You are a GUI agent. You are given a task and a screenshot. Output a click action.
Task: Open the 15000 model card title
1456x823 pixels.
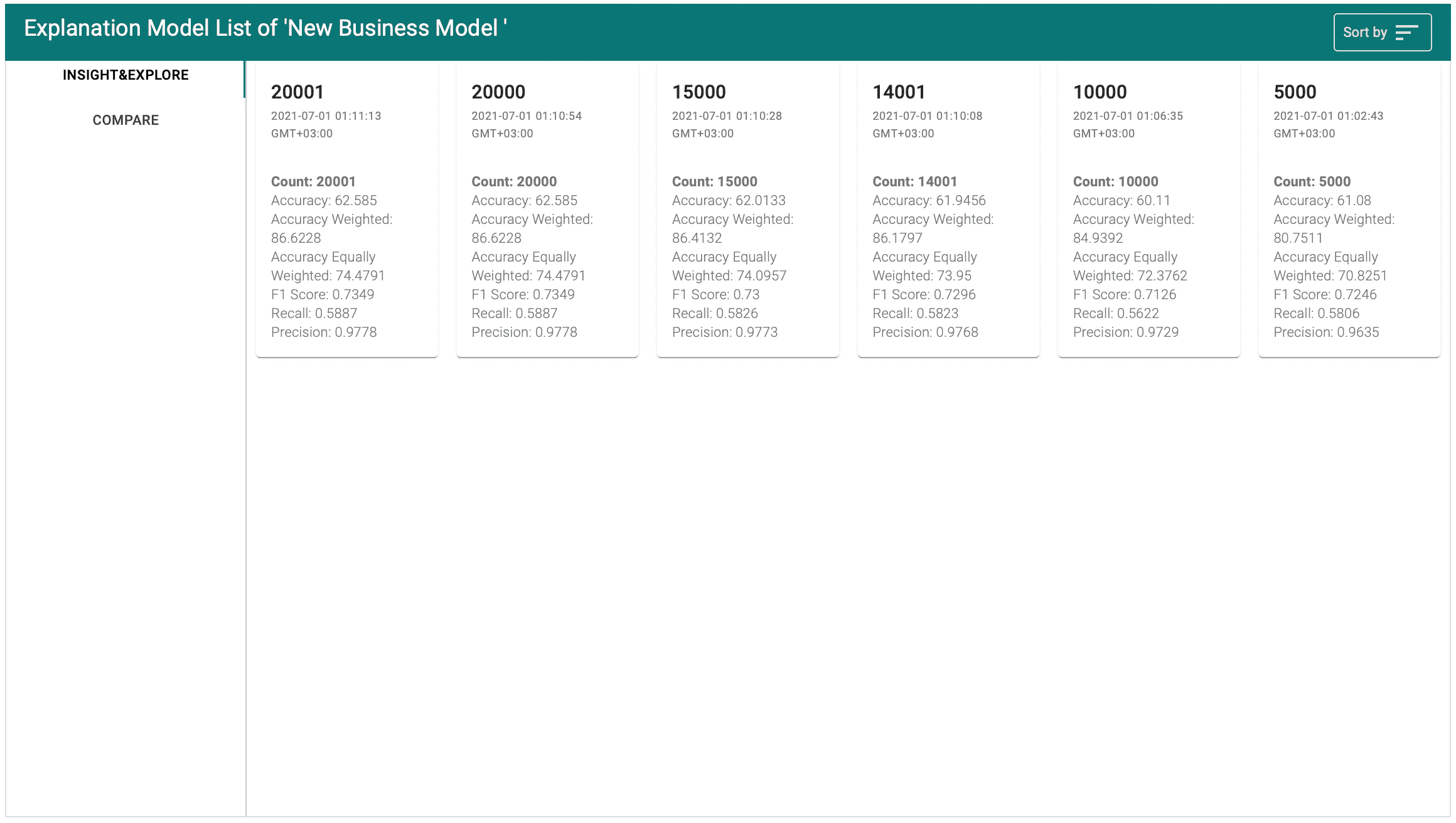pos(699,92)
